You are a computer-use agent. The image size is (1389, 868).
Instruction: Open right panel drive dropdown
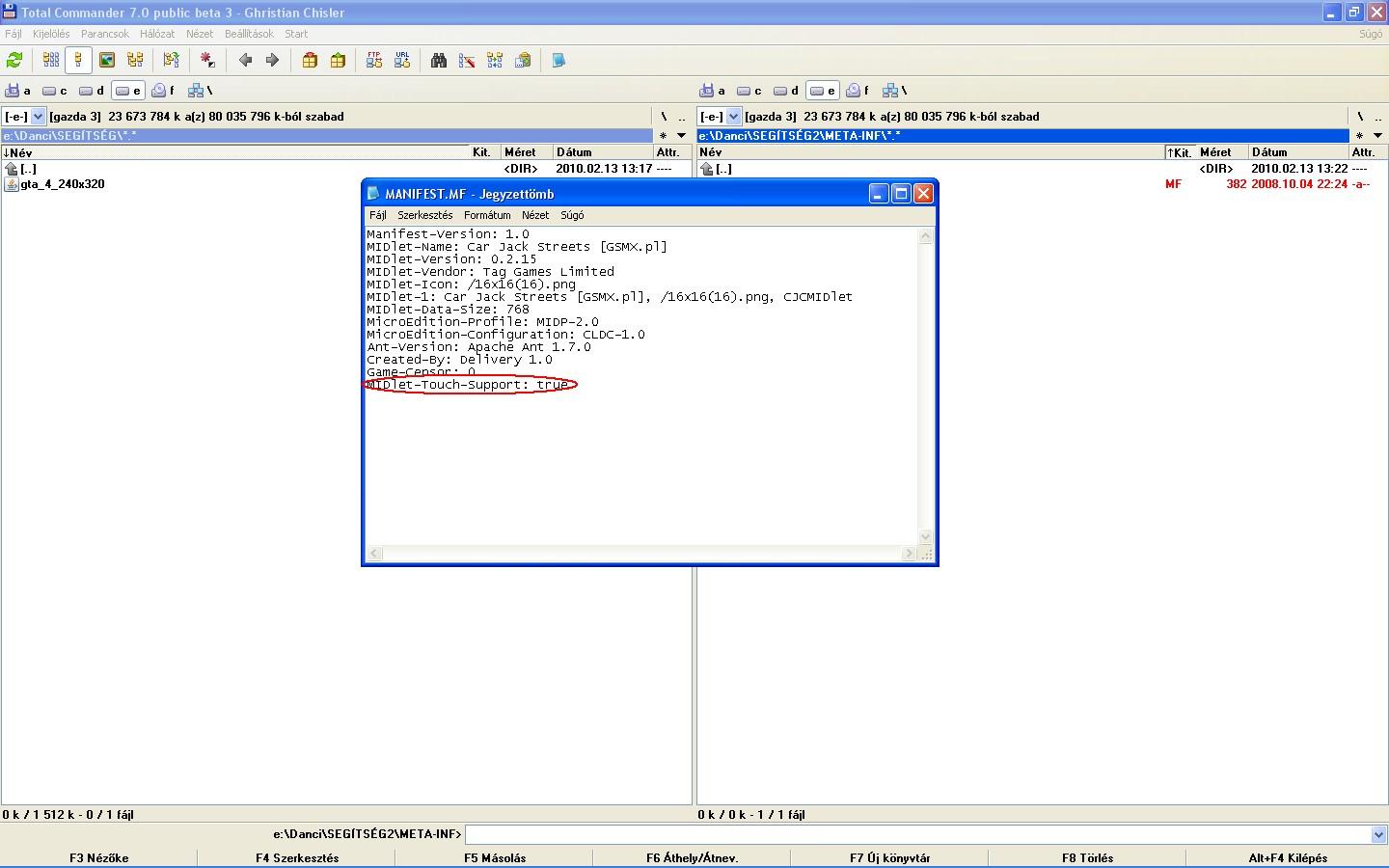coord(733,117)
